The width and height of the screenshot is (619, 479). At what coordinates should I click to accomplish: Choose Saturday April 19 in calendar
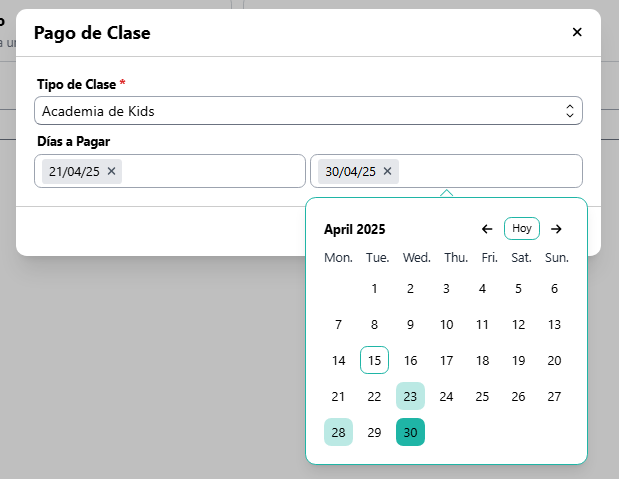coord(518,361)
